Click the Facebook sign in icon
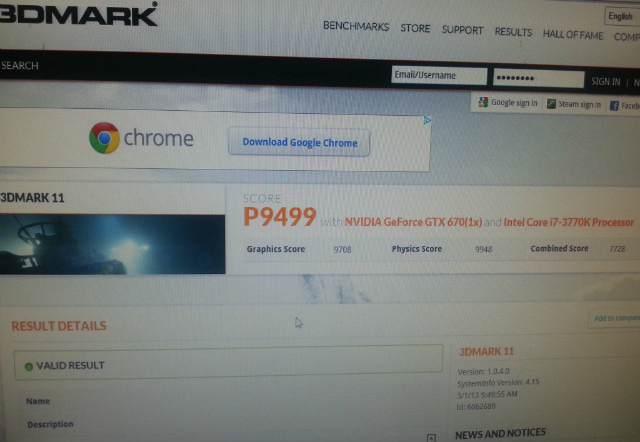 (614, 106)
